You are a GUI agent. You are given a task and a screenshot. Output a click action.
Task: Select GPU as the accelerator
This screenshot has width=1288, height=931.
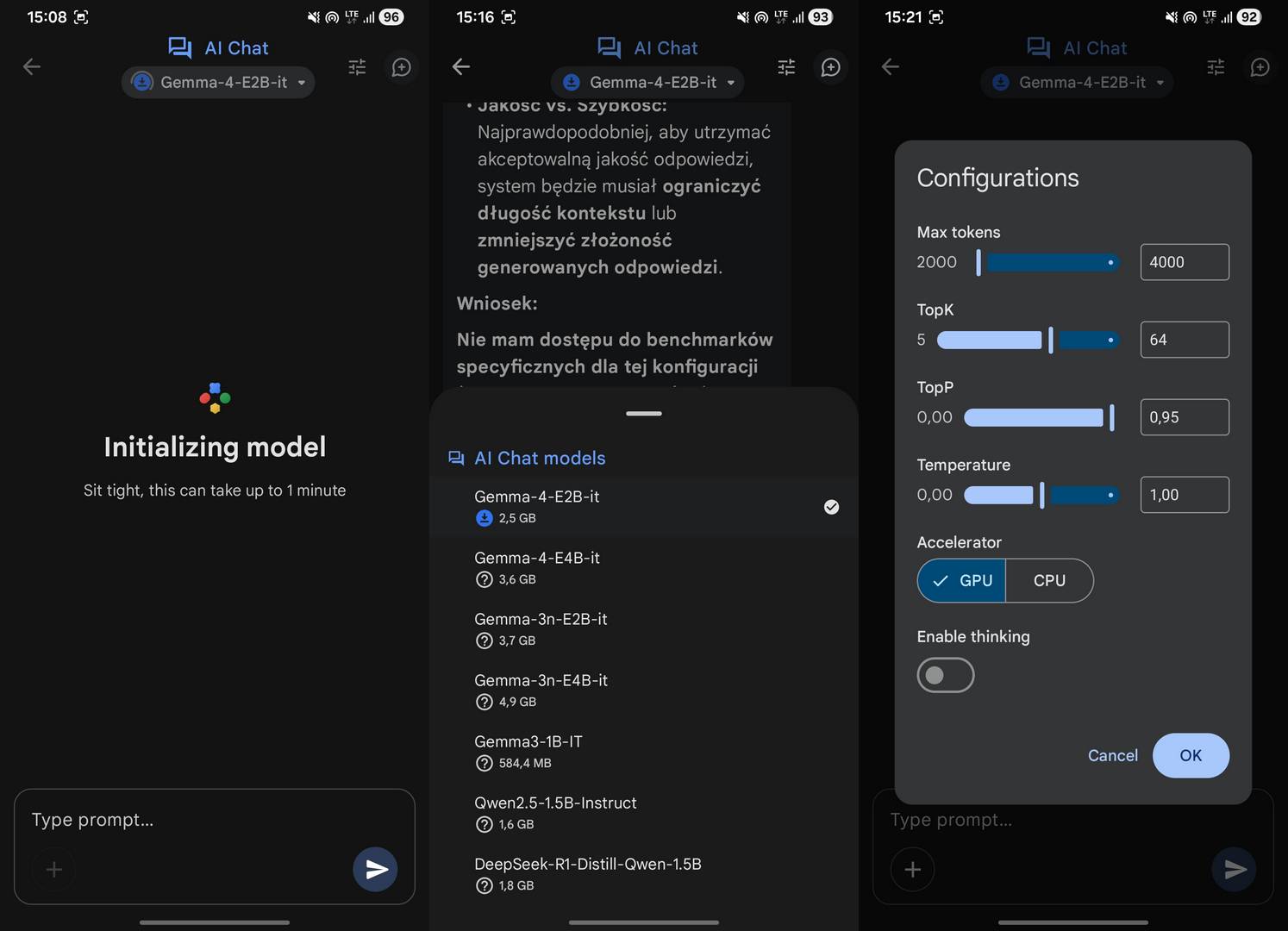tap(961, 581)
